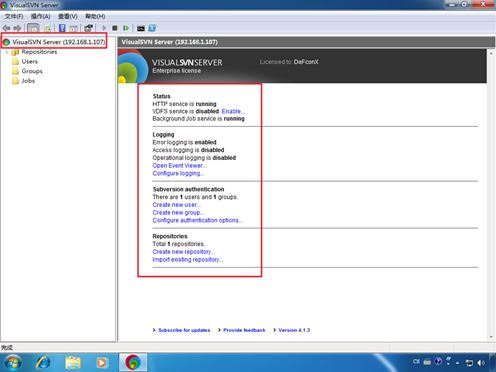Image resolution: width=496 pixels, height=372 pixels.
Task: Click the "Total 1 repositories." text
Action: tap(179, 244)
